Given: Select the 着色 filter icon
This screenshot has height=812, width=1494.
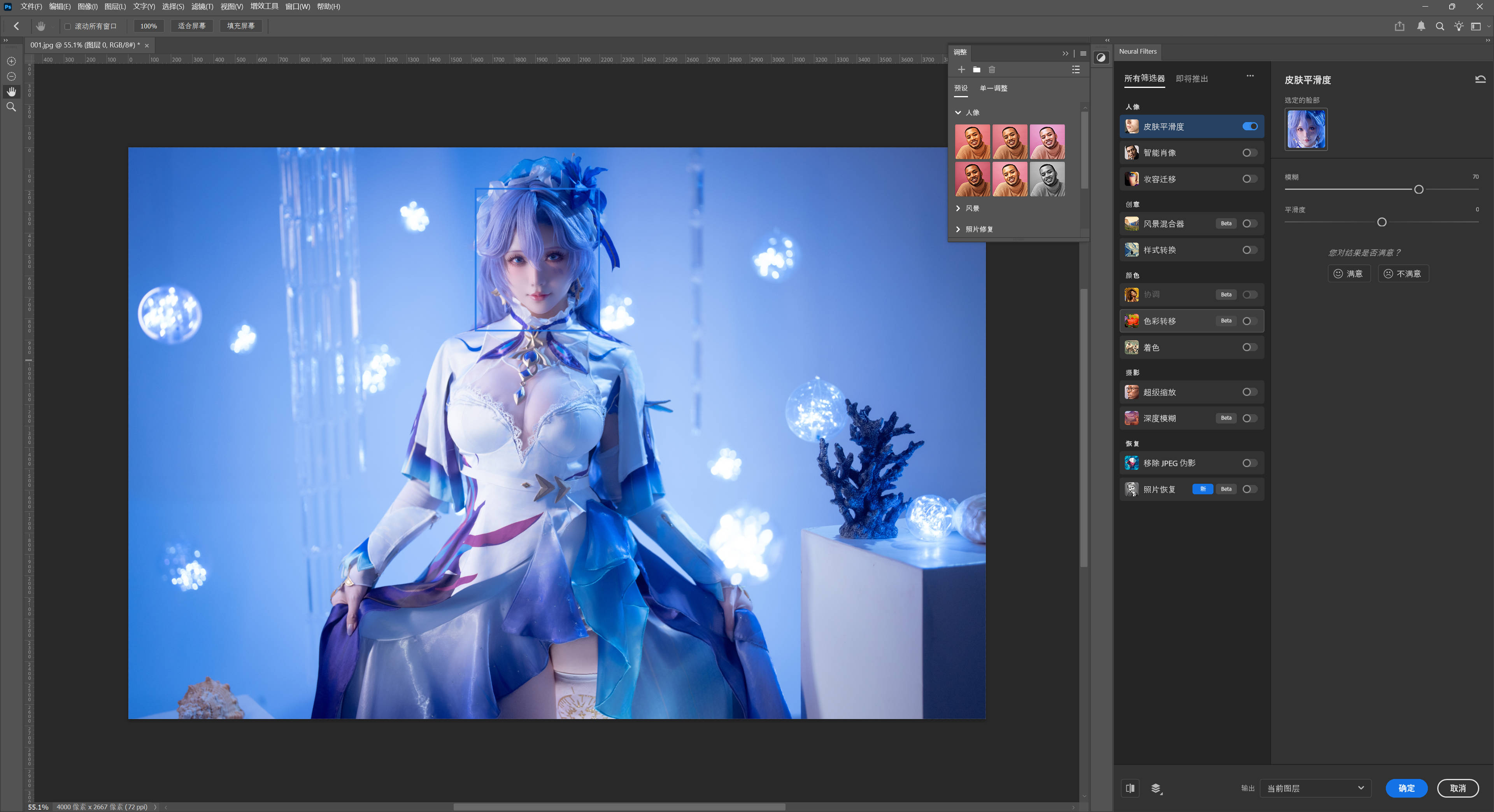Looking at the screenshot, I should (x=1131, y=347).
